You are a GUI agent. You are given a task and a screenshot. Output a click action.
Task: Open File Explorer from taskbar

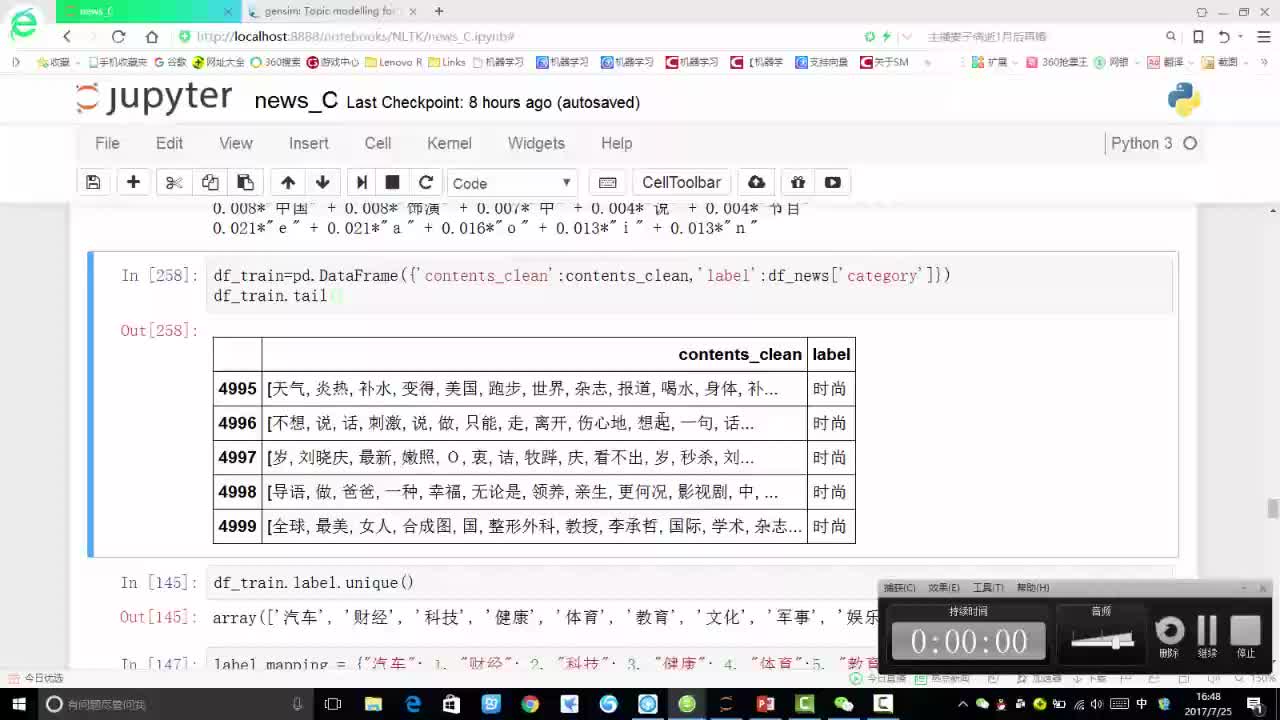[x=373, y=704]
